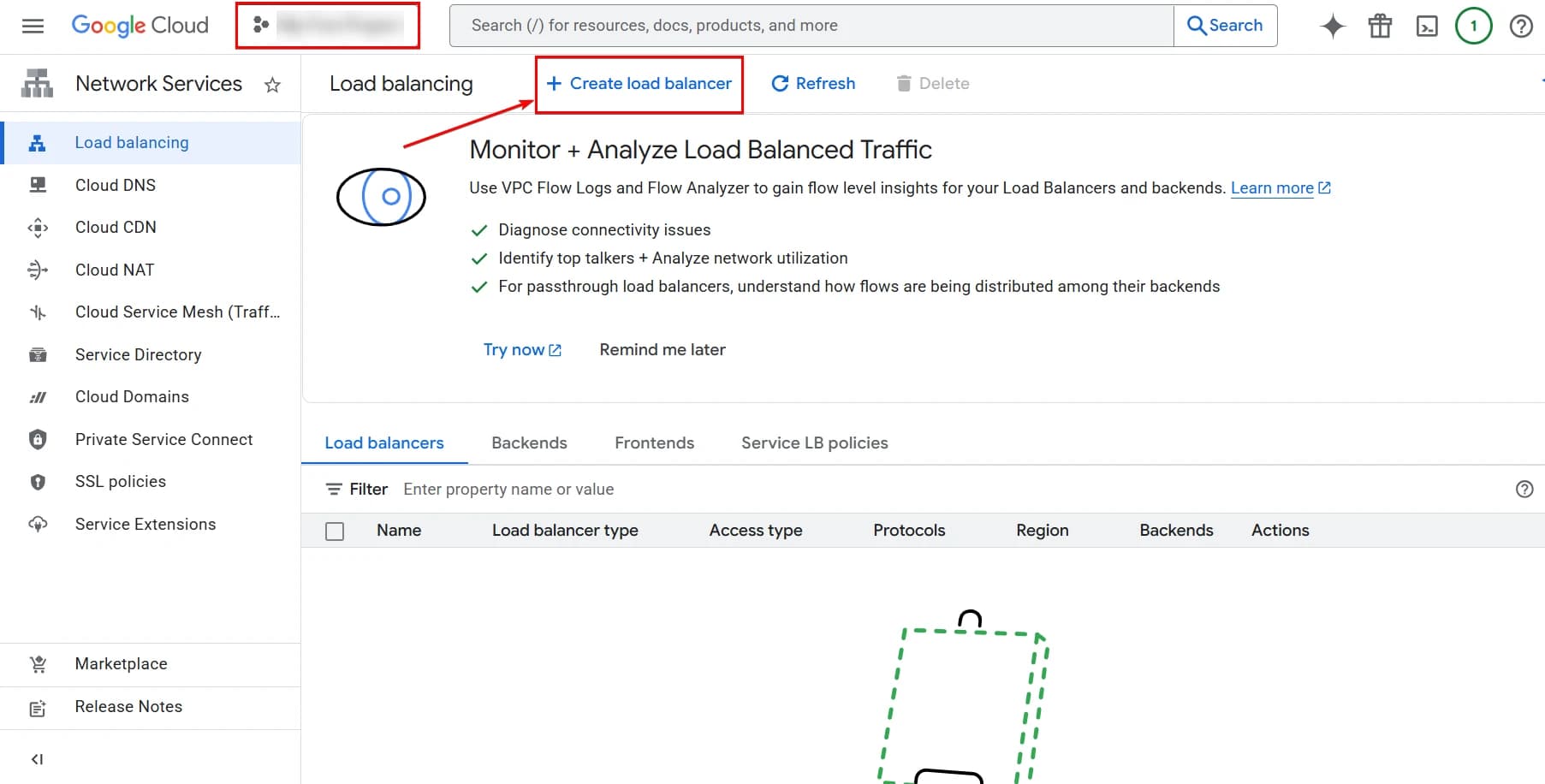Image resolution: width=1545 pixels, height=784 pixels.
Task: Open the navigation hamburger menu
Action: 33,26
